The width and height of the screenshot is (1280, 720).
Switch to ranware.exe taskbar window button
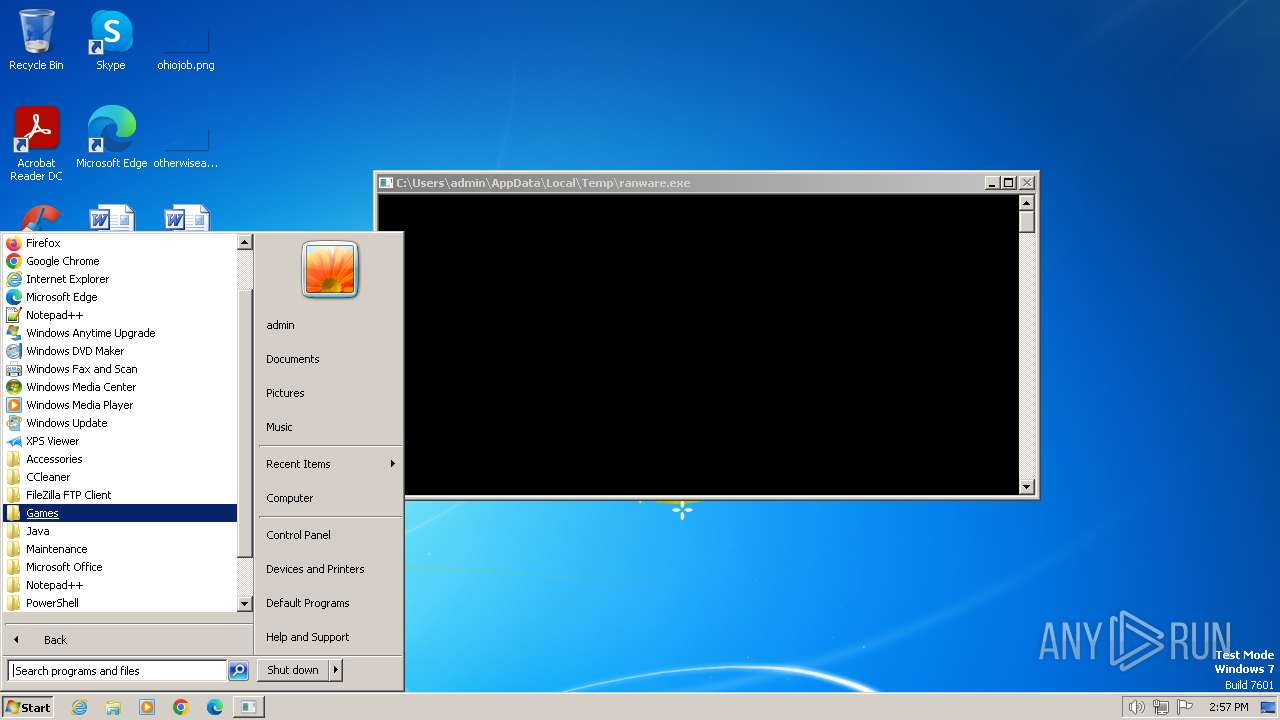(x=248, y=707)
